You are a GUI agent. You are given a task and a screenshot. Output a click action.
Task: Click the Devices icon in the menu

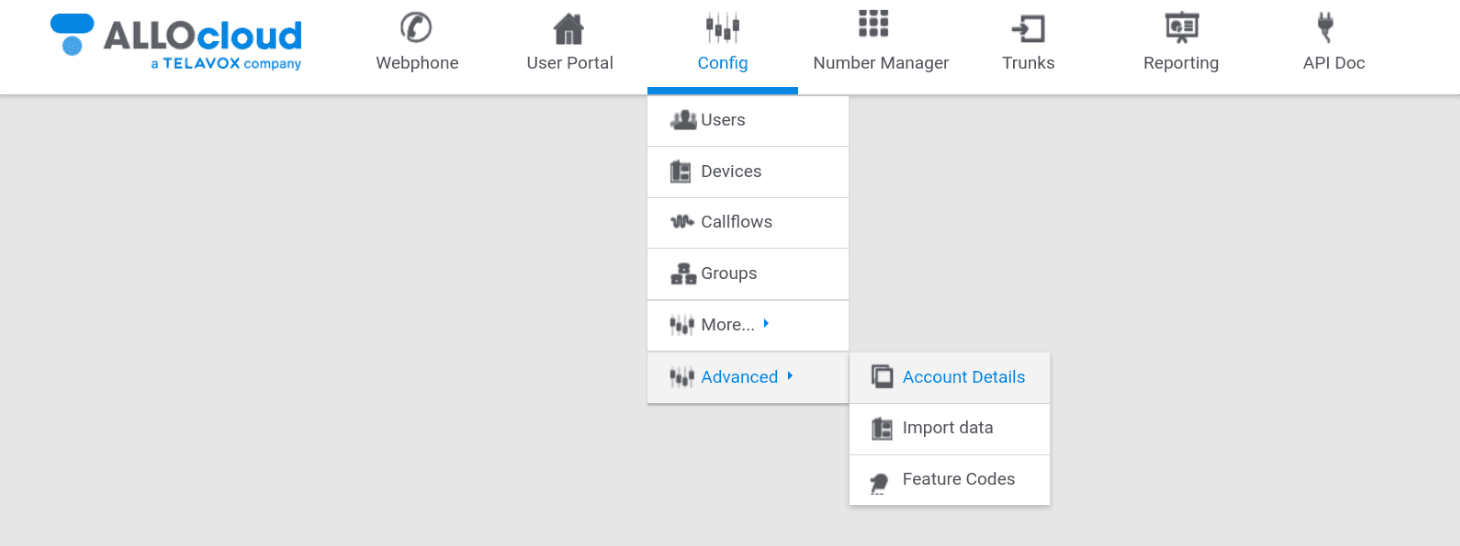pos(681,171)
